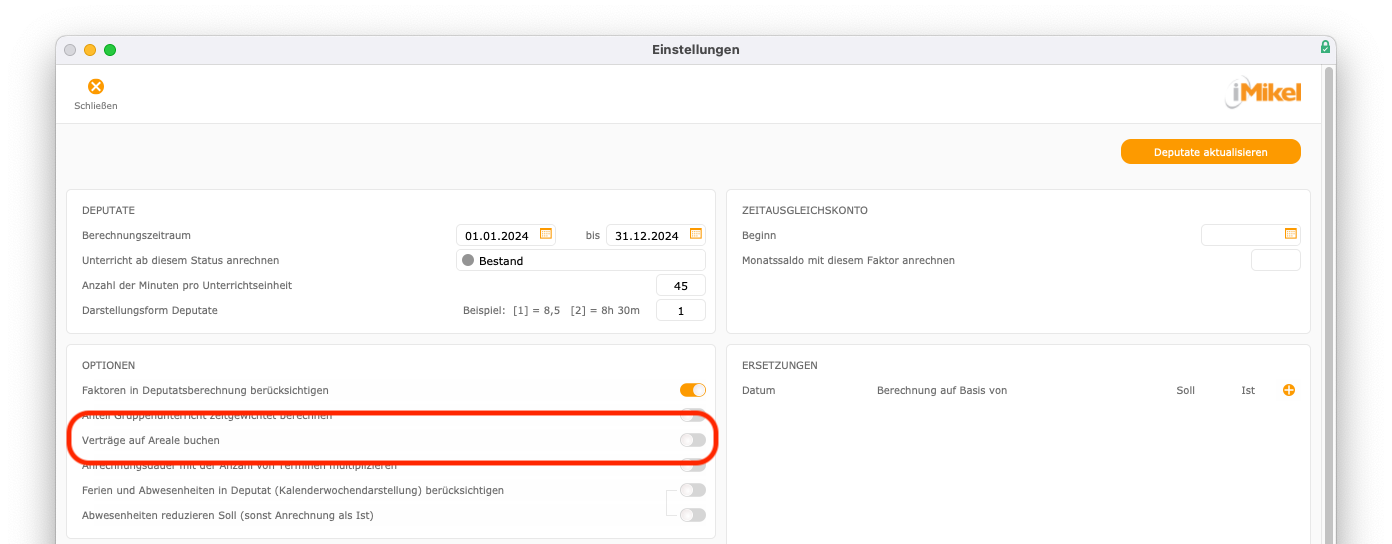The width and height of the screenshot is (1392, 544).
Task: Click the Unterricht ab diesem Status anrechnen label
Action: click(180, 260)
